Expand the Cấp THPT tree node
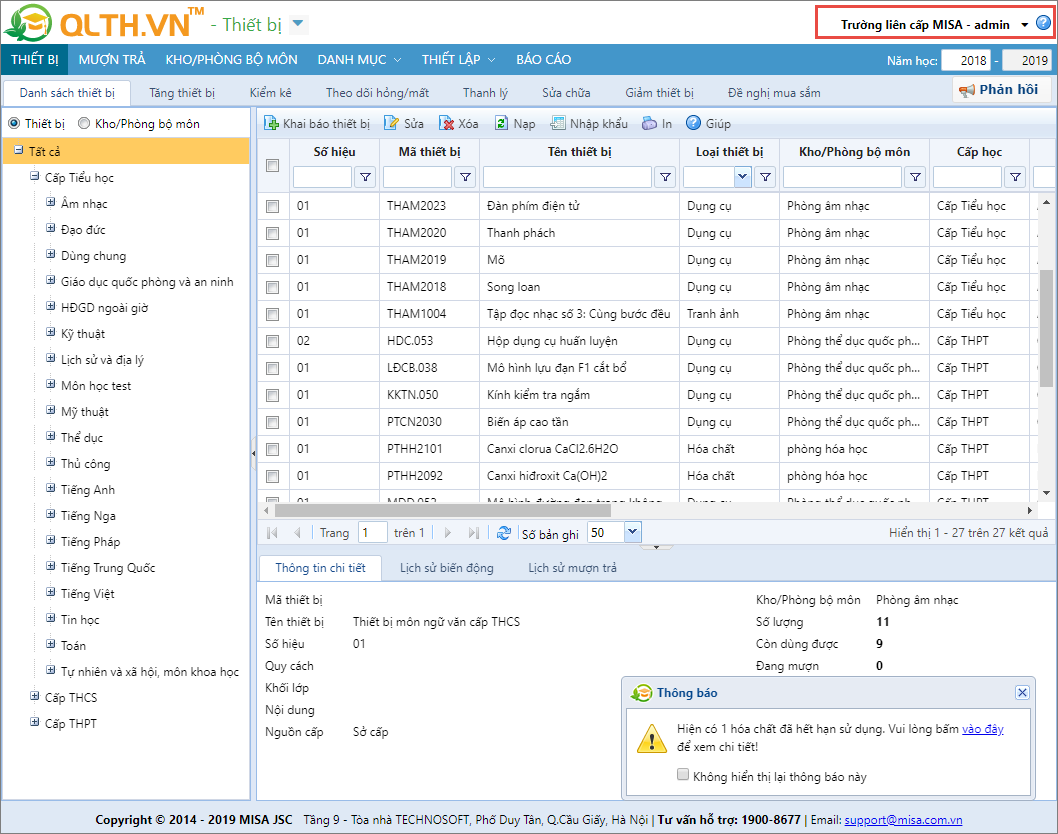The image size is (1058, 834). coord(34,722)
